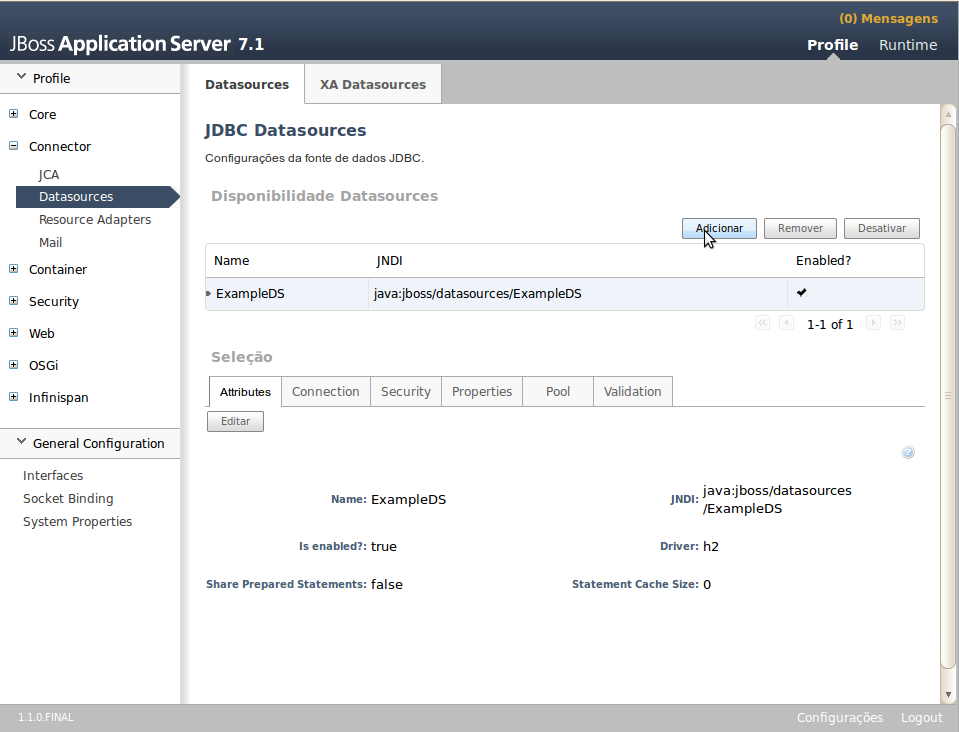Screen dimensions: 959x732
Task: Click the Share Prepared Statements value false
Action: coord(387,584)
